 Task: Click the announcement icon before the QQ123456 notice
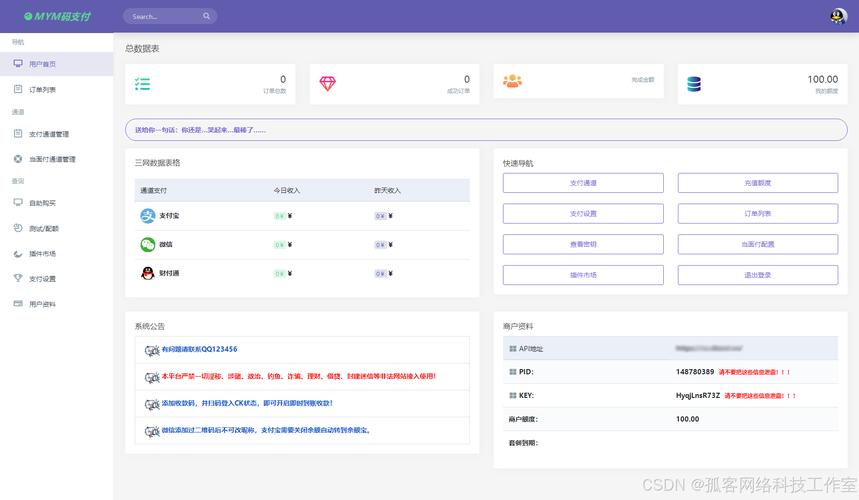pos(152,350)
